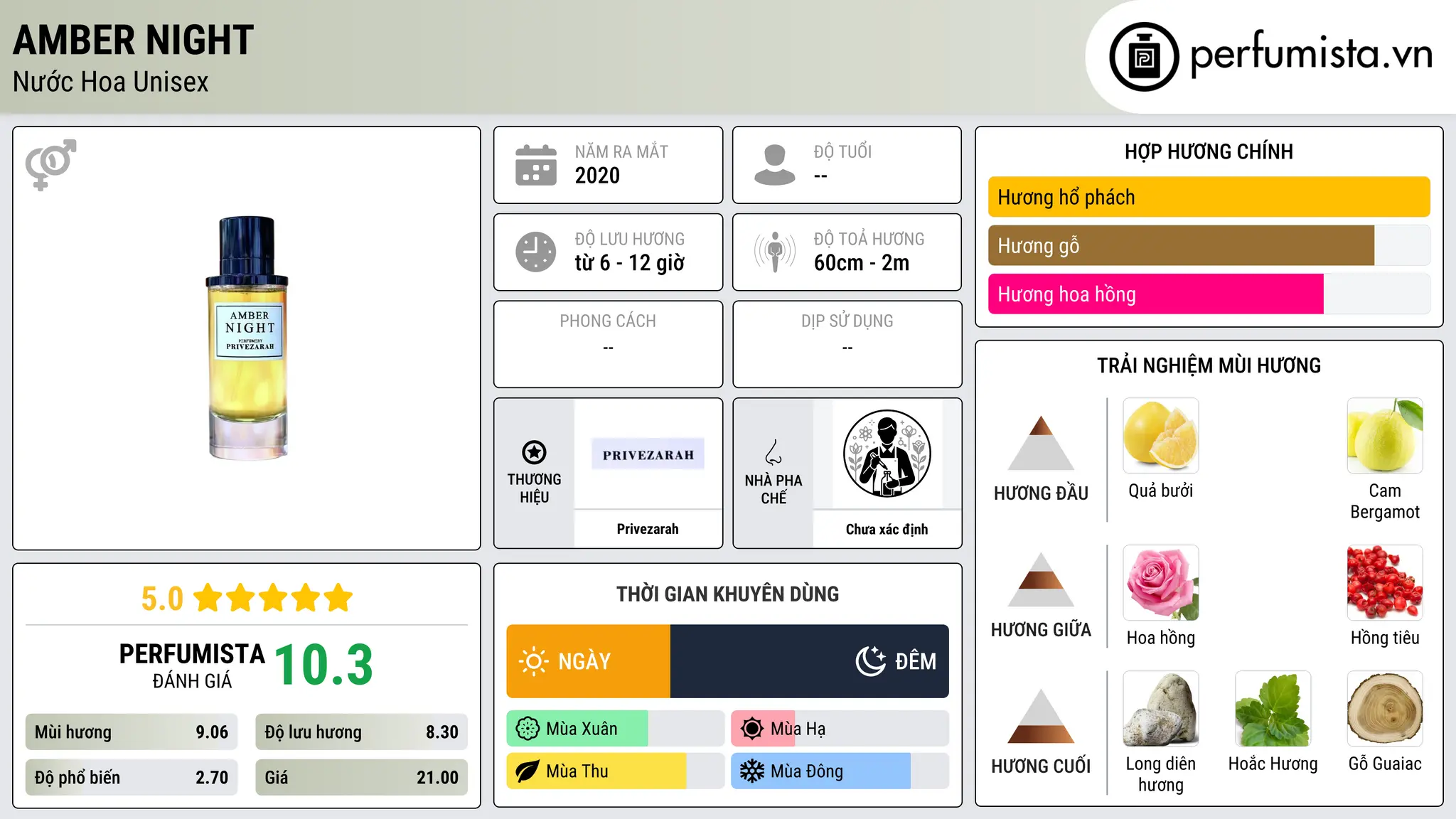Click the base note pyramid icon
This screenshot has height=819, width=1456.
tap(1041, 716)
